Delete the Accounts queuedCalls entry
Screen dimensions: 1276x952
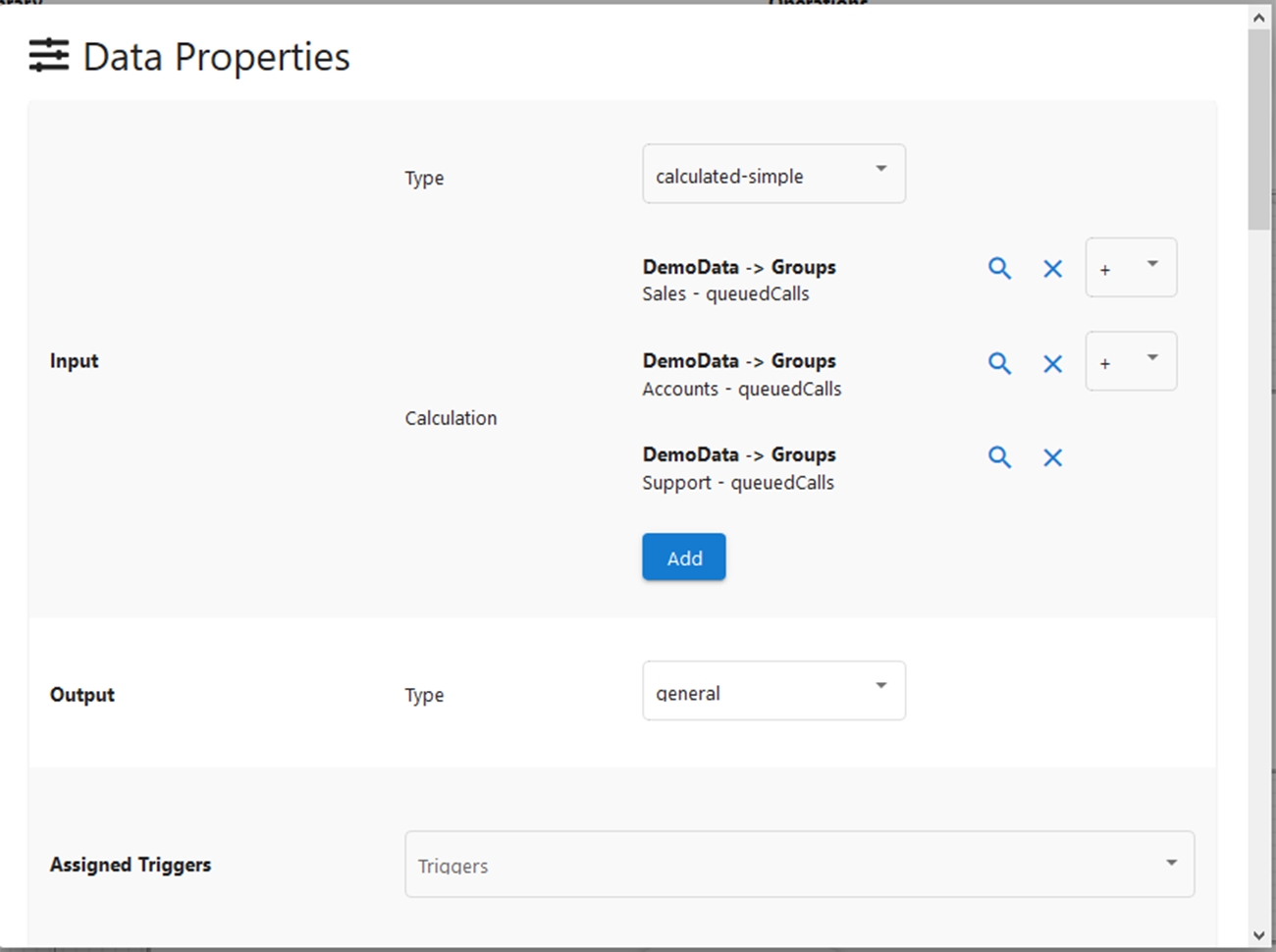point(1052,364)
